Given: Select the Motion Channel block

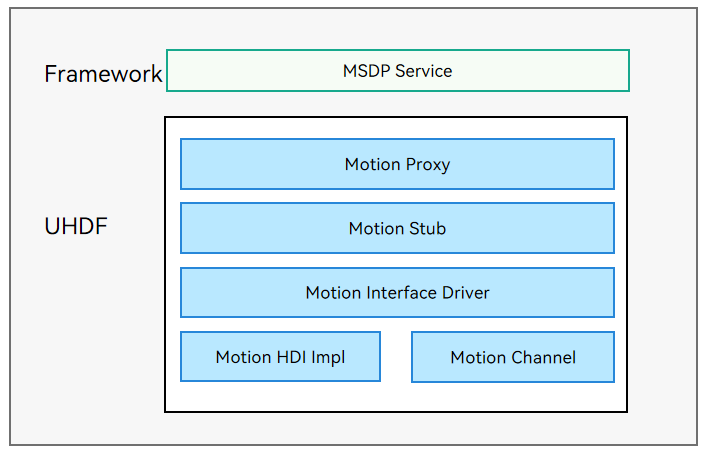Looking at the screenshot, I should 512,357.
